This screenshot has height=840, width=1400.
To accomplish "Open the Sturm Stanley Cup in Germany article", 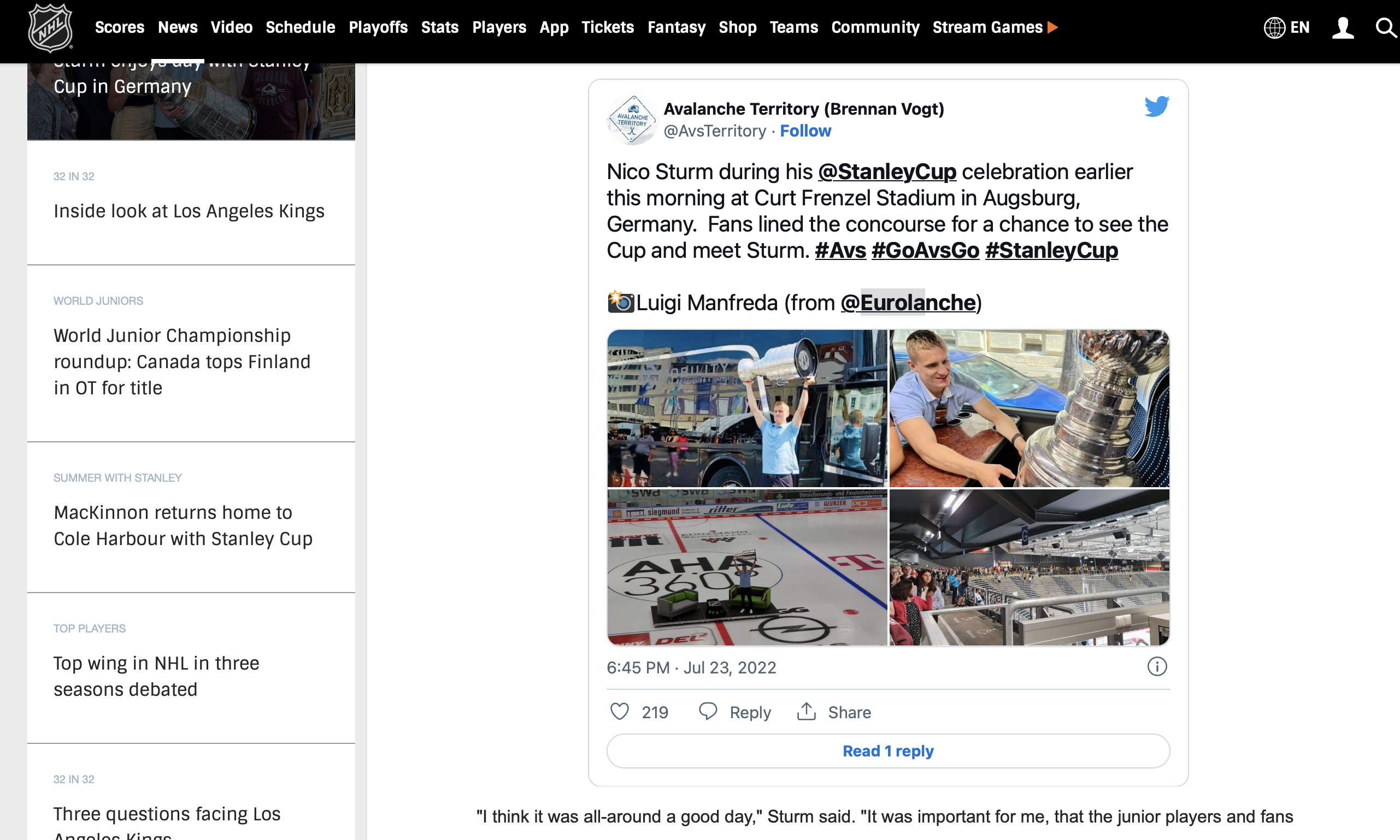I will tap(191, 102).
